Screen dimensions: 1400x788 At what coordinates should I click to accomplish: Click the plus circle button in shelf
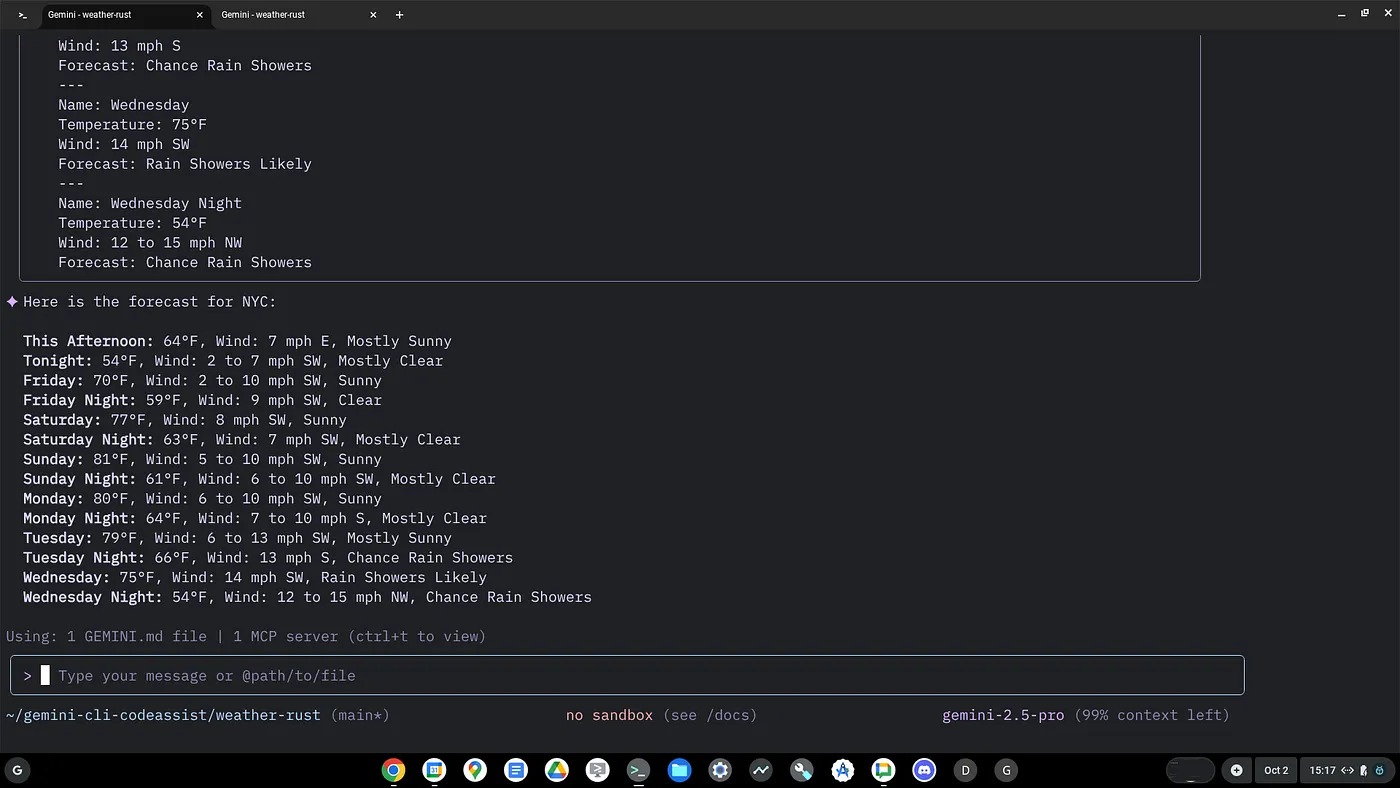coord(1237,770)
